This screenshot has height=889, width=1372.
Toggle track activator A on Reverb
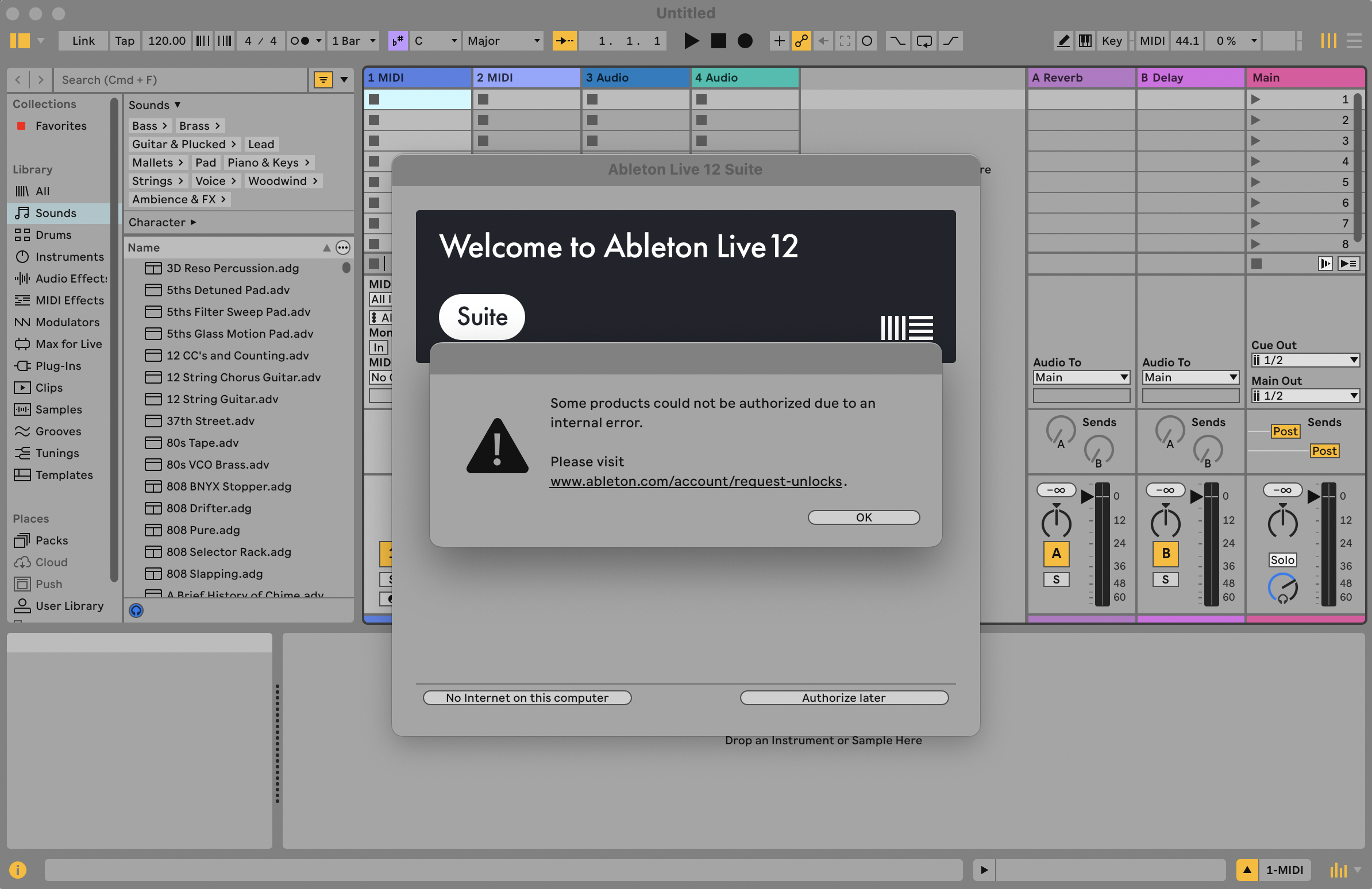[x=1056, y=553]
